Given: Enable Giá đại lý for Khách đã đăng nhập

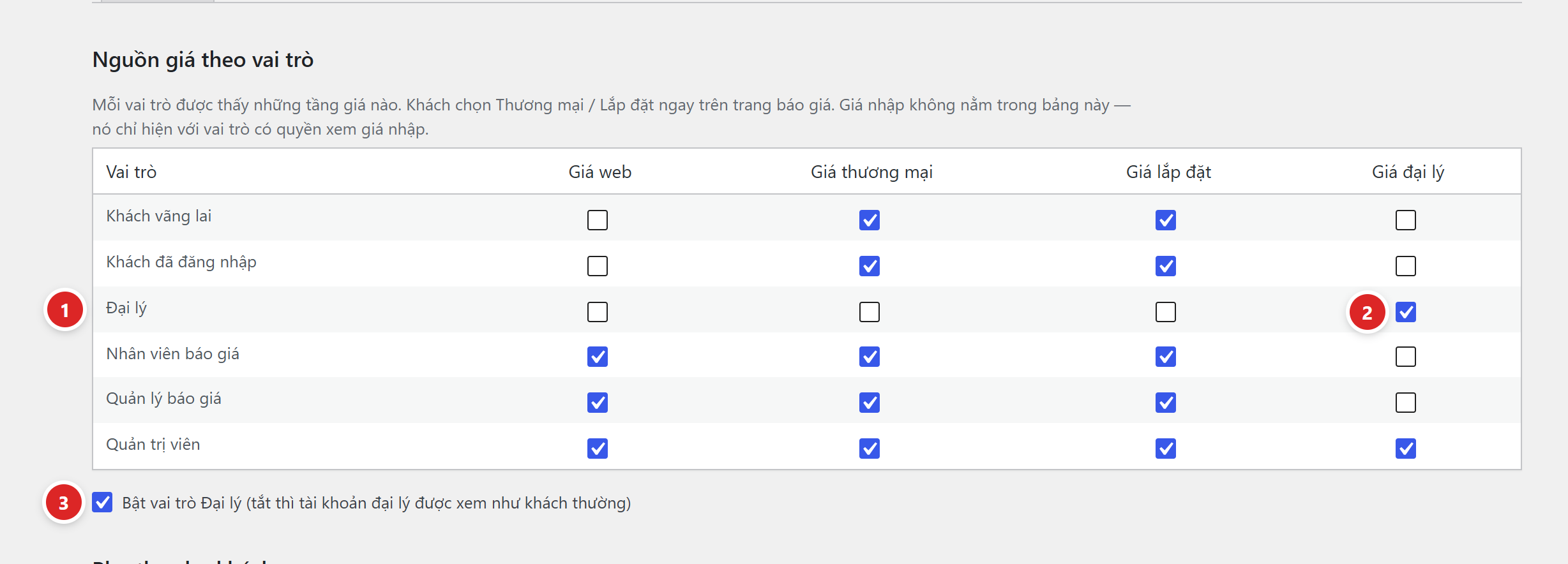Looking at the screenshot, I should coord(1406,266).
